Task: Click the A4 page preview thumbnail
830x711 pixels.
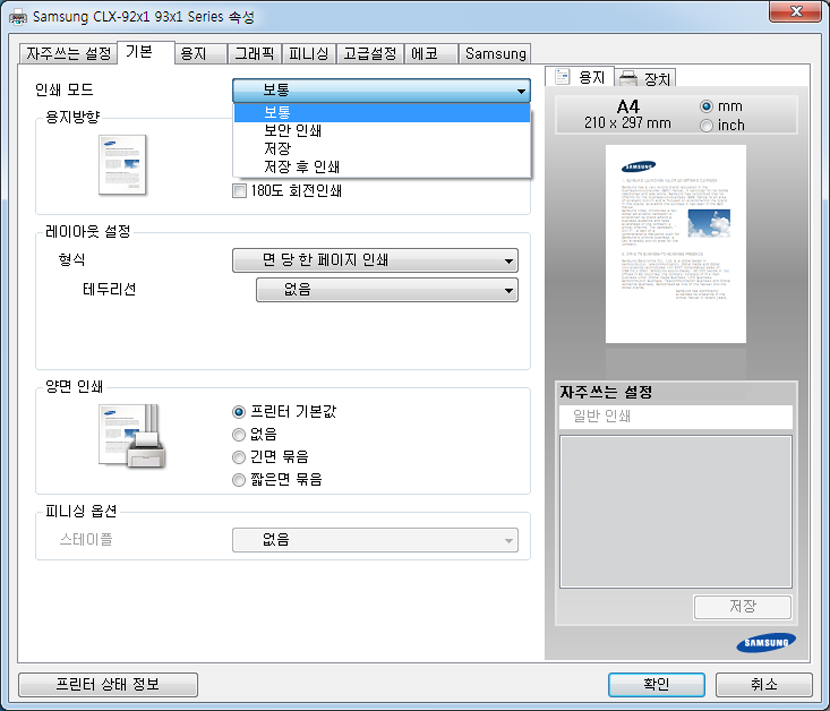Action: point(675,244)
